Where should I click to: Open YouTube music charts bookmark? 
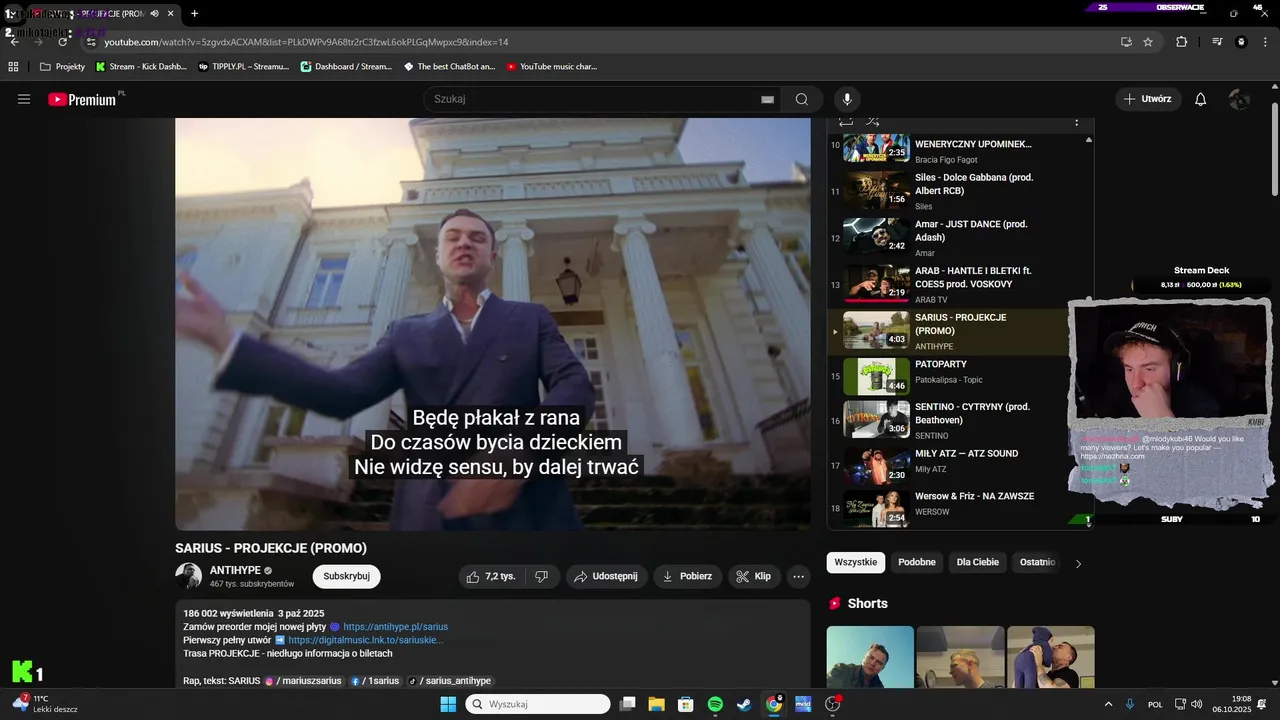[x=551, y=67]
